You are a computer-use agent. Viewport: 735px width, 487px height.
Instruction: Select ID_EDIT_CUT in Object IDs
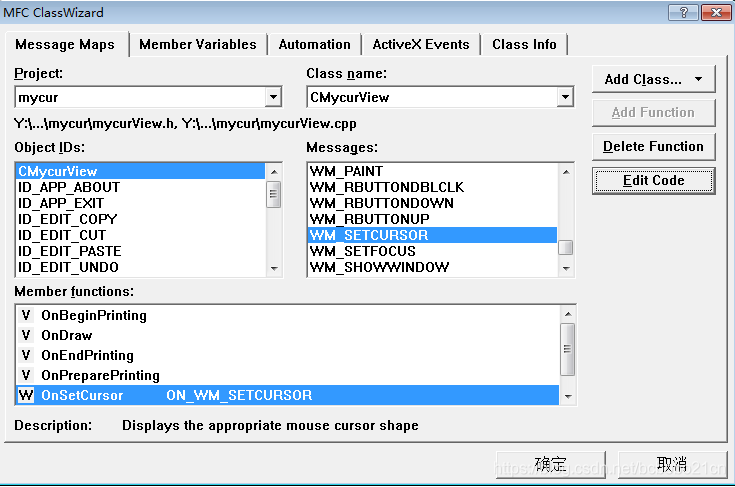tap(141, 235)
